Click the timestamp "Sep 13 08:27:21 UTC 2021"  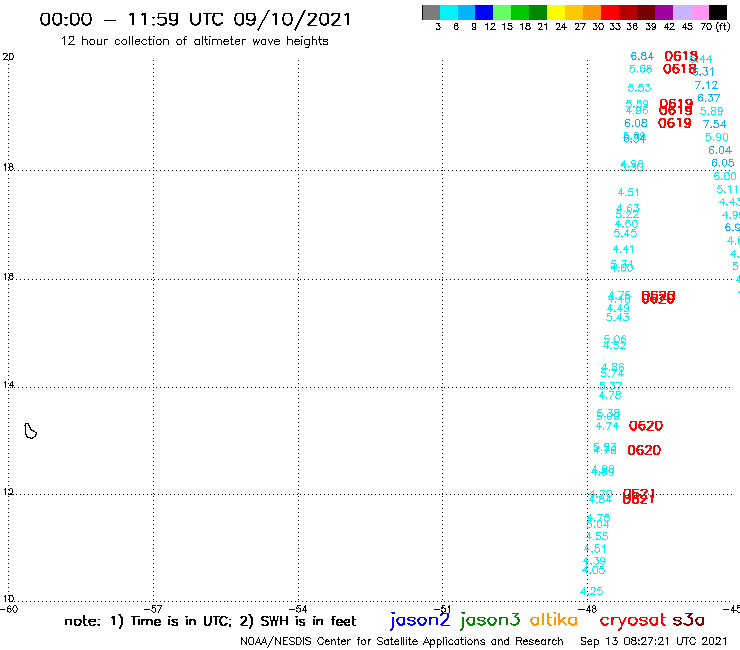pyautogui.click(x=653, y=641)
